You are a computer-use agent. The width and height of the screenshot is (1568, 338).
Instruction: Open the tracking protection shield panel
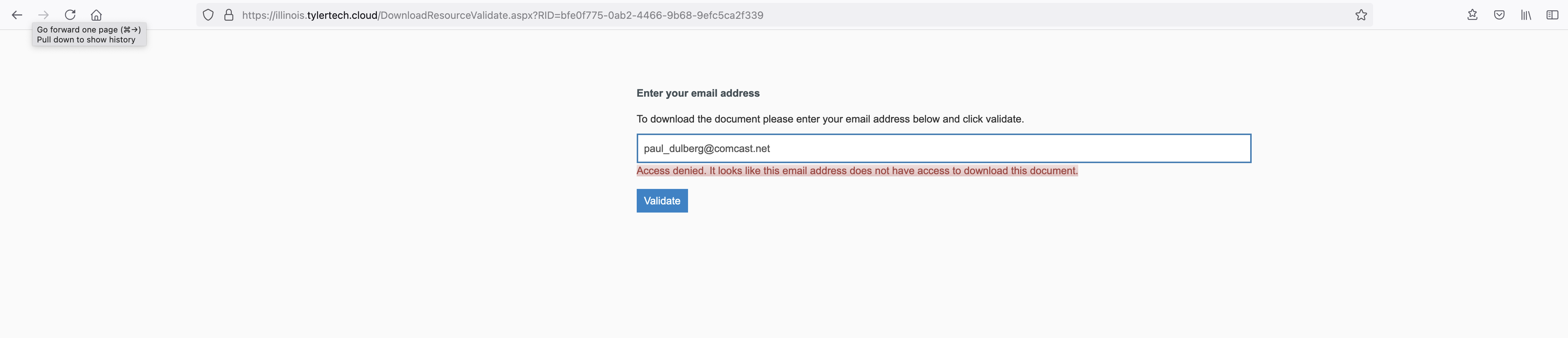208,15
